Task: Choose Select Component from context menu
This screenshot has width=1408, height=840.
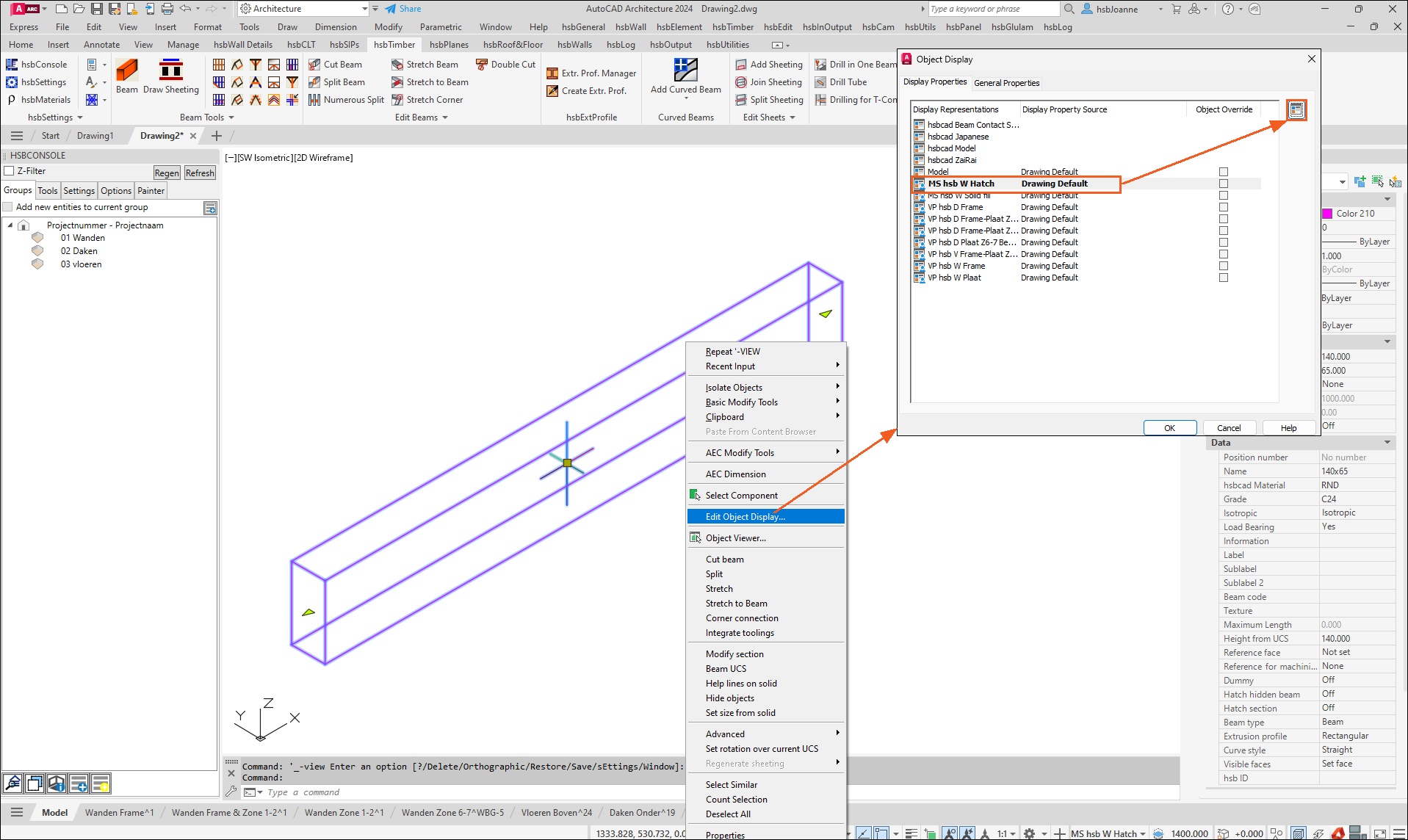Action: 766,496
